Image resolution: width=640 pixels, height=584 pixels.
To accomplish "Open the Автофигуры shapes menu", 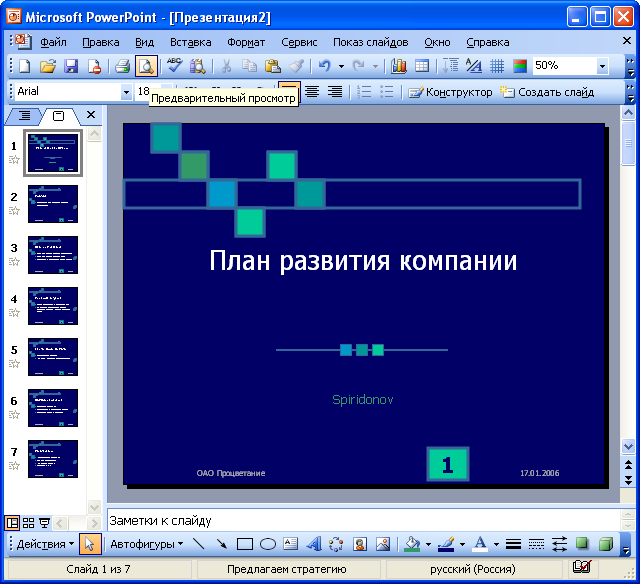I will [147, 544].
